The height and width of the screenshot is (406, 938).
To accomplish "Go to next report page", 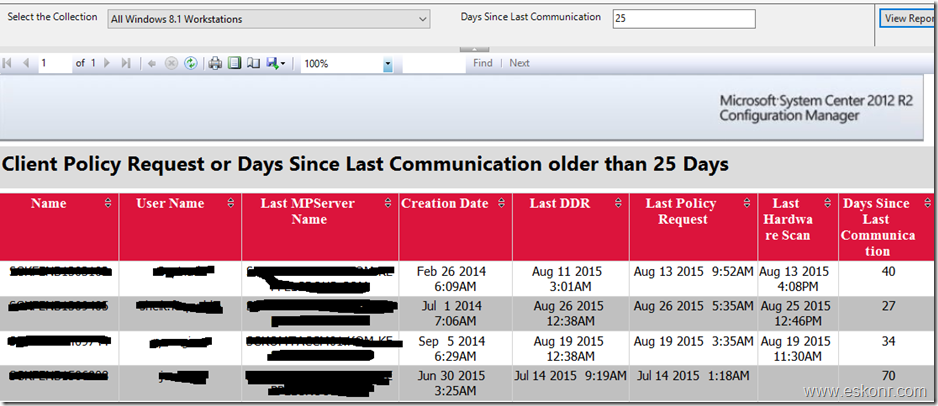I will (x=107, y=63).
